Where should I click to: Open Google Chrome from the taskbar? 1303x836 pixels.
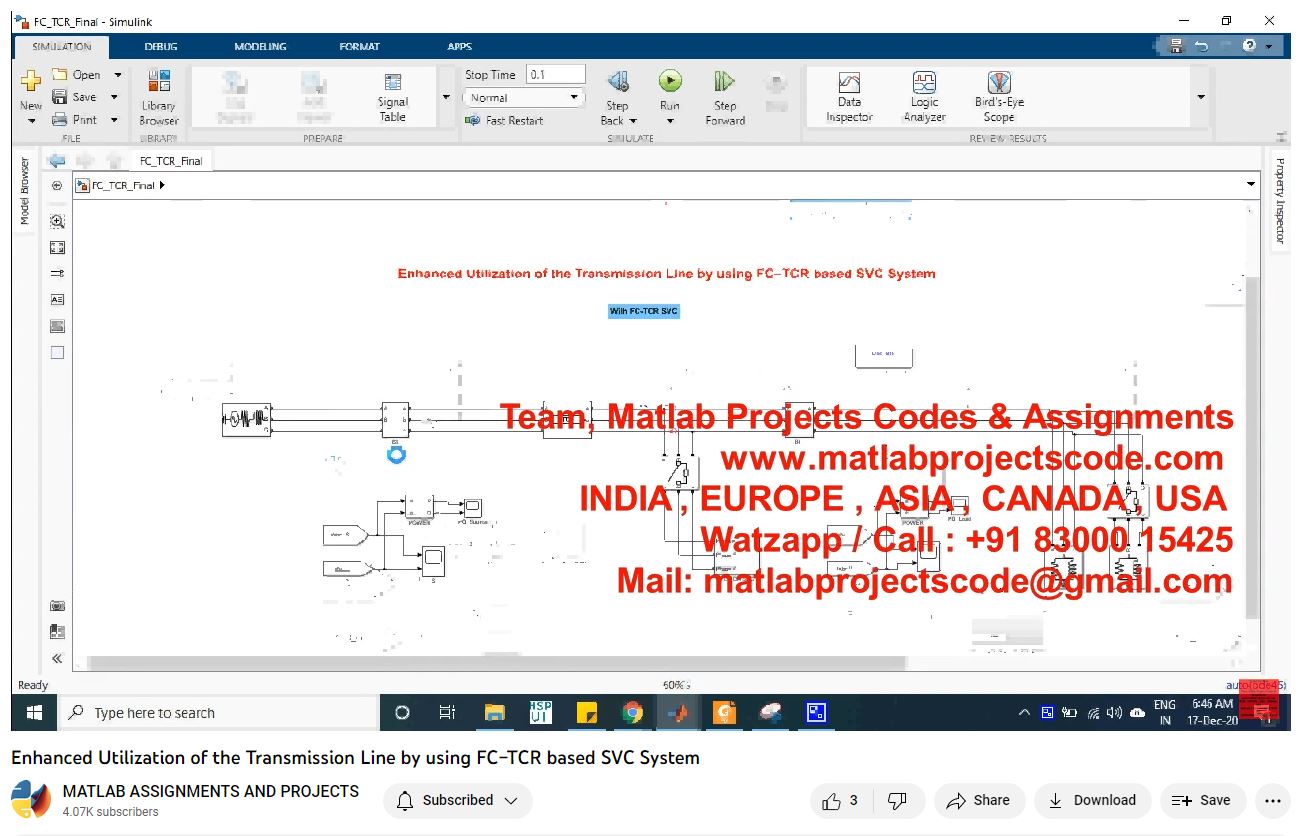coord(632,713)
